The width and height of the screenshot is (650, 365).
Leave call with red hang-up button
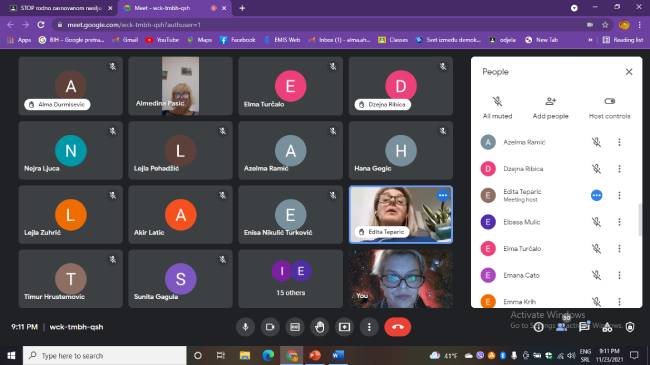click(398, 327)
